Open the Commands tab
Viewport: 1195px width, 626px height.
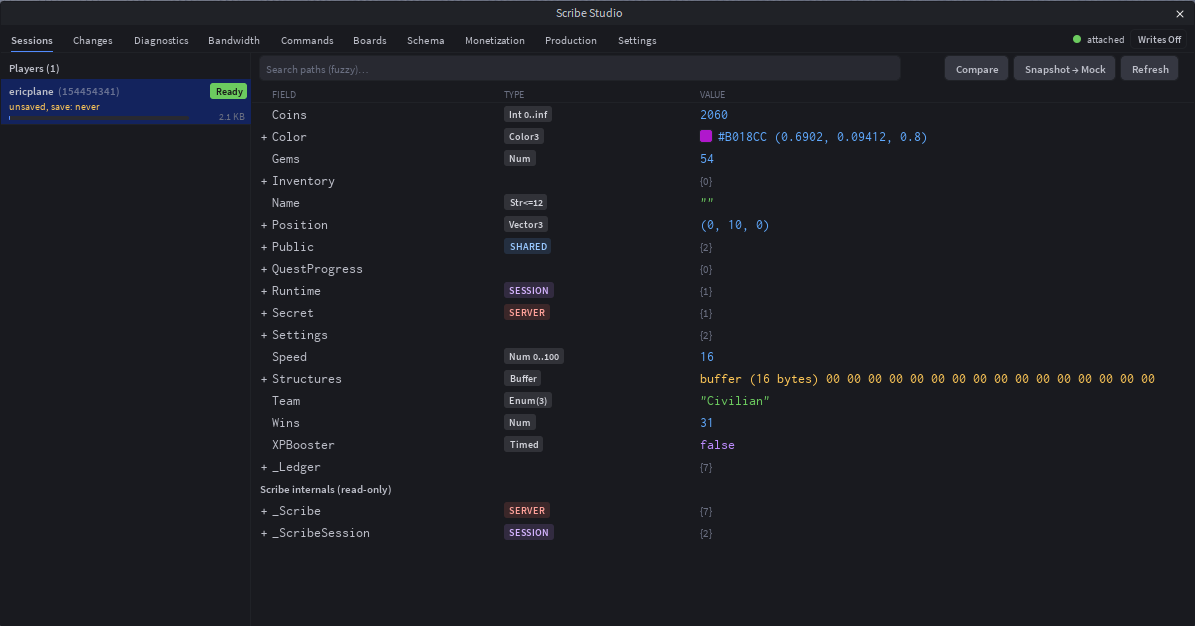307,40
